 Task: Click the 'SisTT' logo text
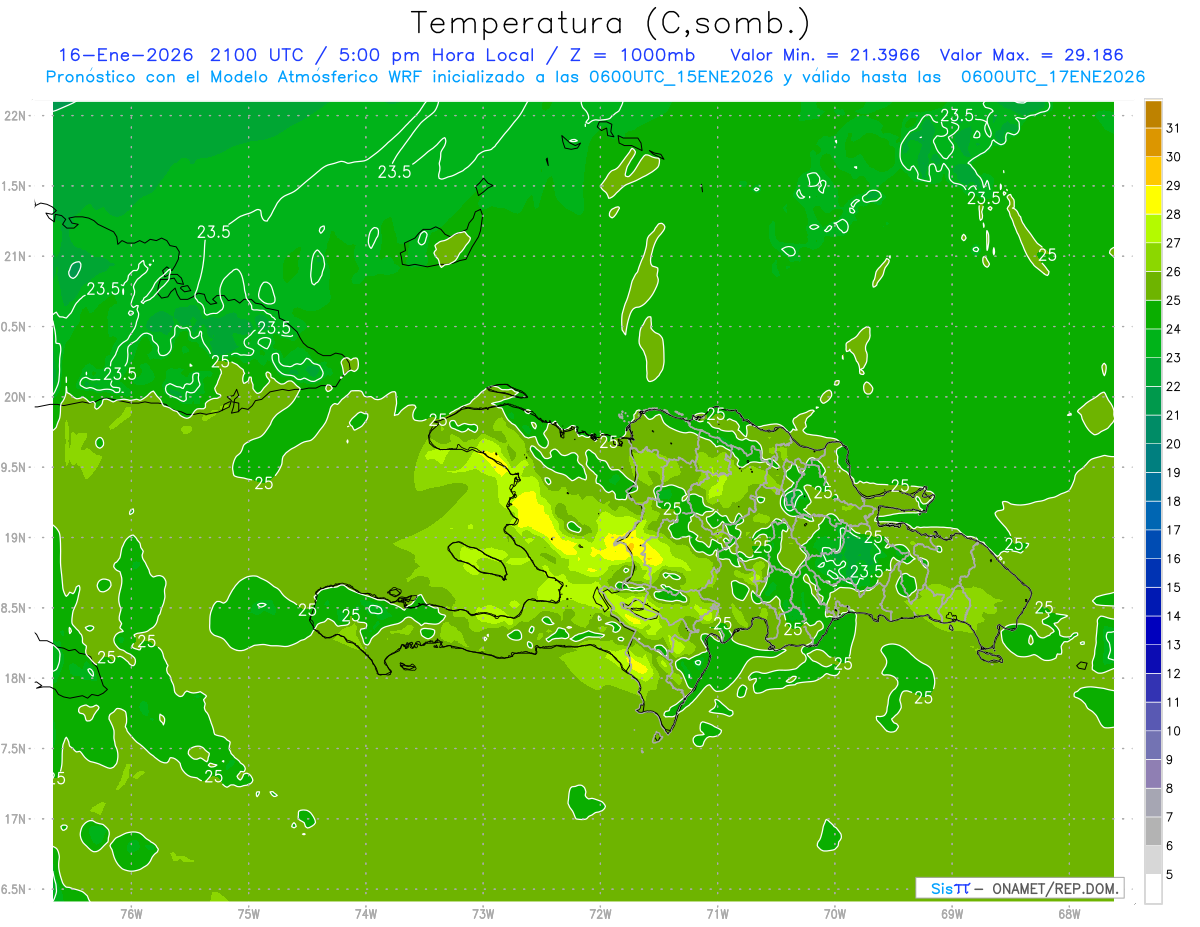949,888
